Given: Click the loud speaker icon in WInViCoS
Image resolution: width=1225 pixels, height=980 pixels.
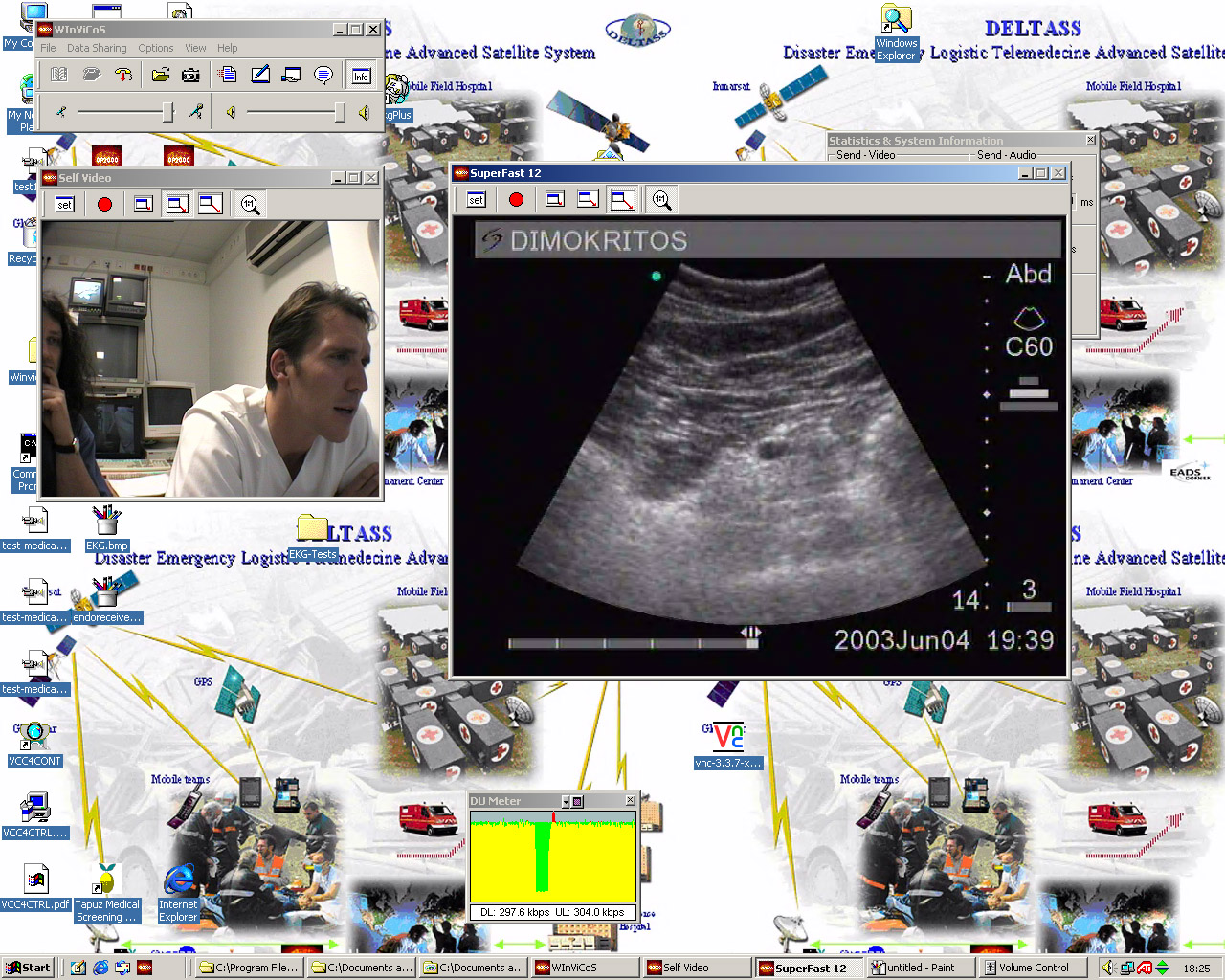Looking at the screenshot, I should [364, 113].
